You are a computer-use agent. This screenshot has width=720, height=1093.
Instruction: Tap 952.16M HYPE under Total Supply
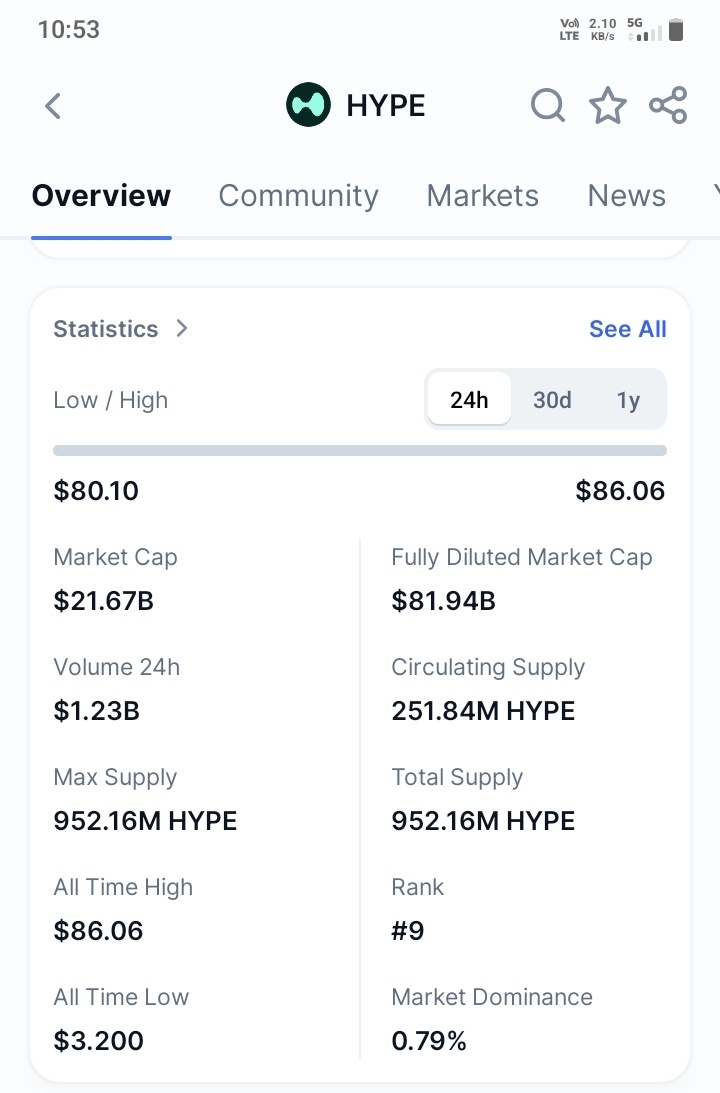(483, 821)
